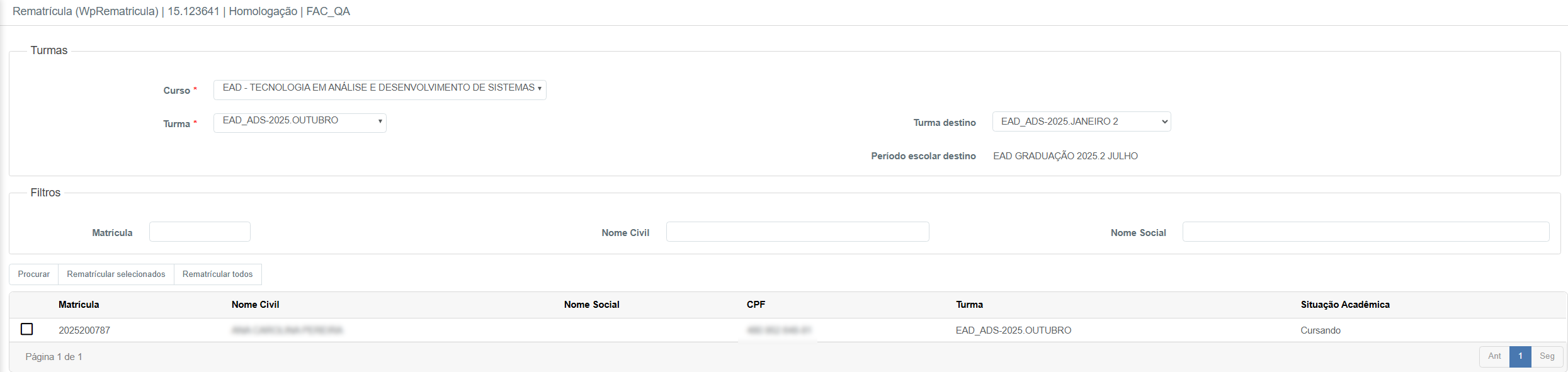1568x372 pixels.
Task: Check the box for matrícula 2025200787
Action: [27, 329]
